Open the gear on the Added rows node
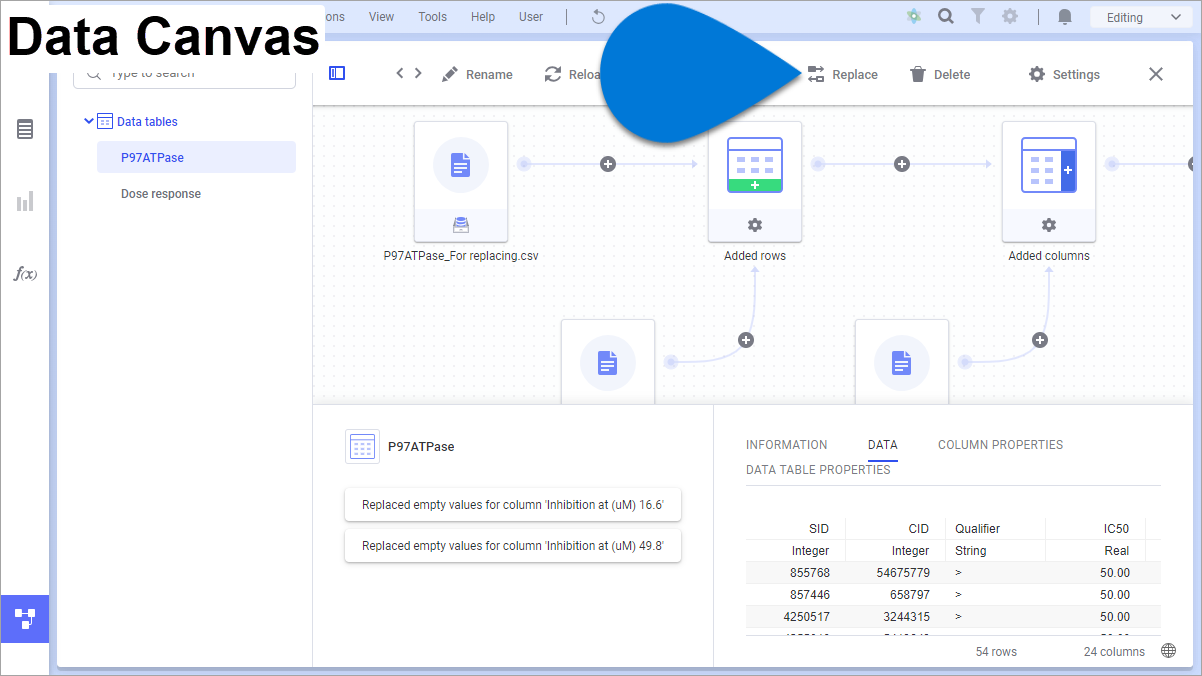The image size is (1202, 676). point(755,225)
